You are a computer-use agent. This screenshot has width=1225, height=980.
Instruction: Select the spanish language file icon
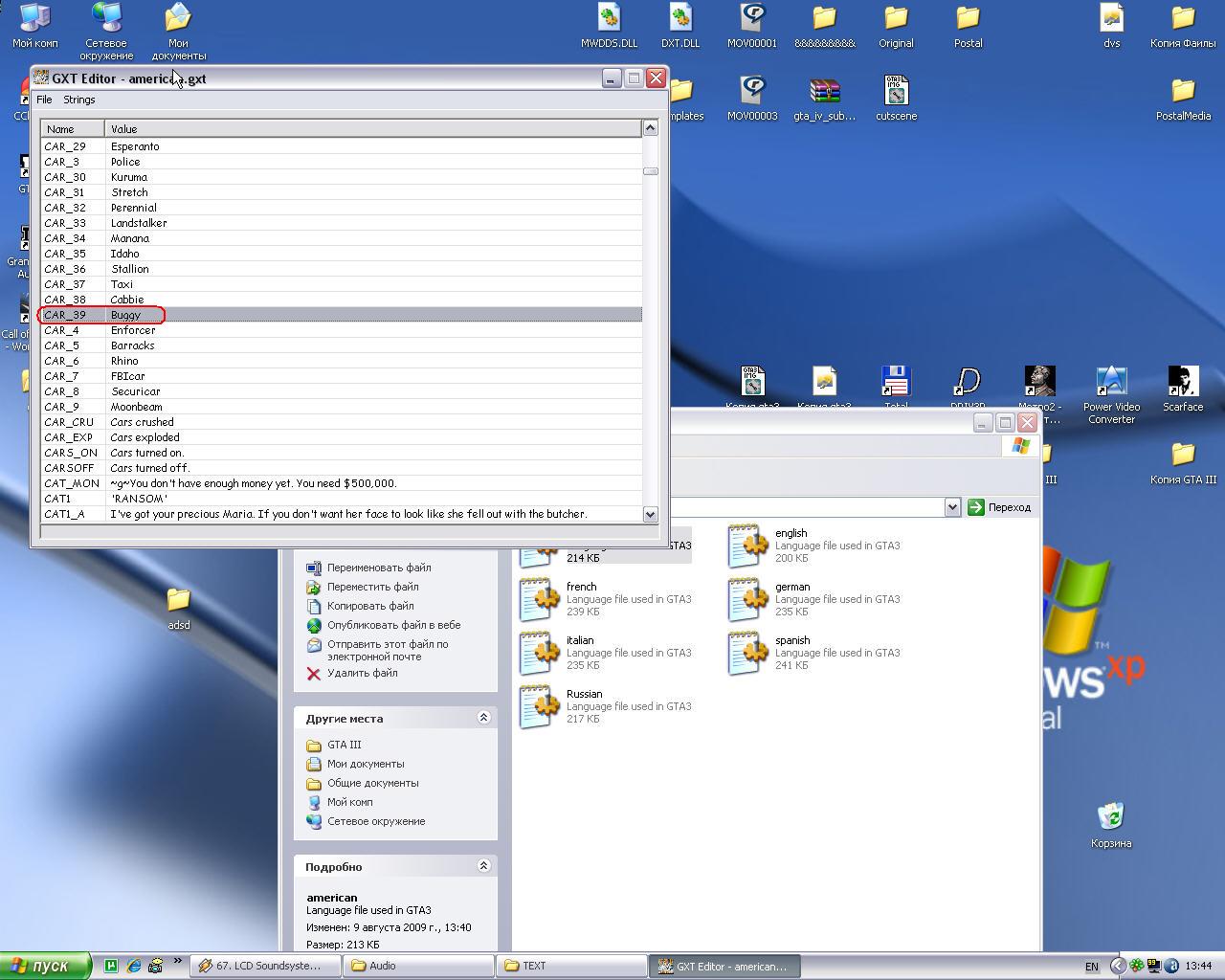pyautogui.click(x=748, y=653)
